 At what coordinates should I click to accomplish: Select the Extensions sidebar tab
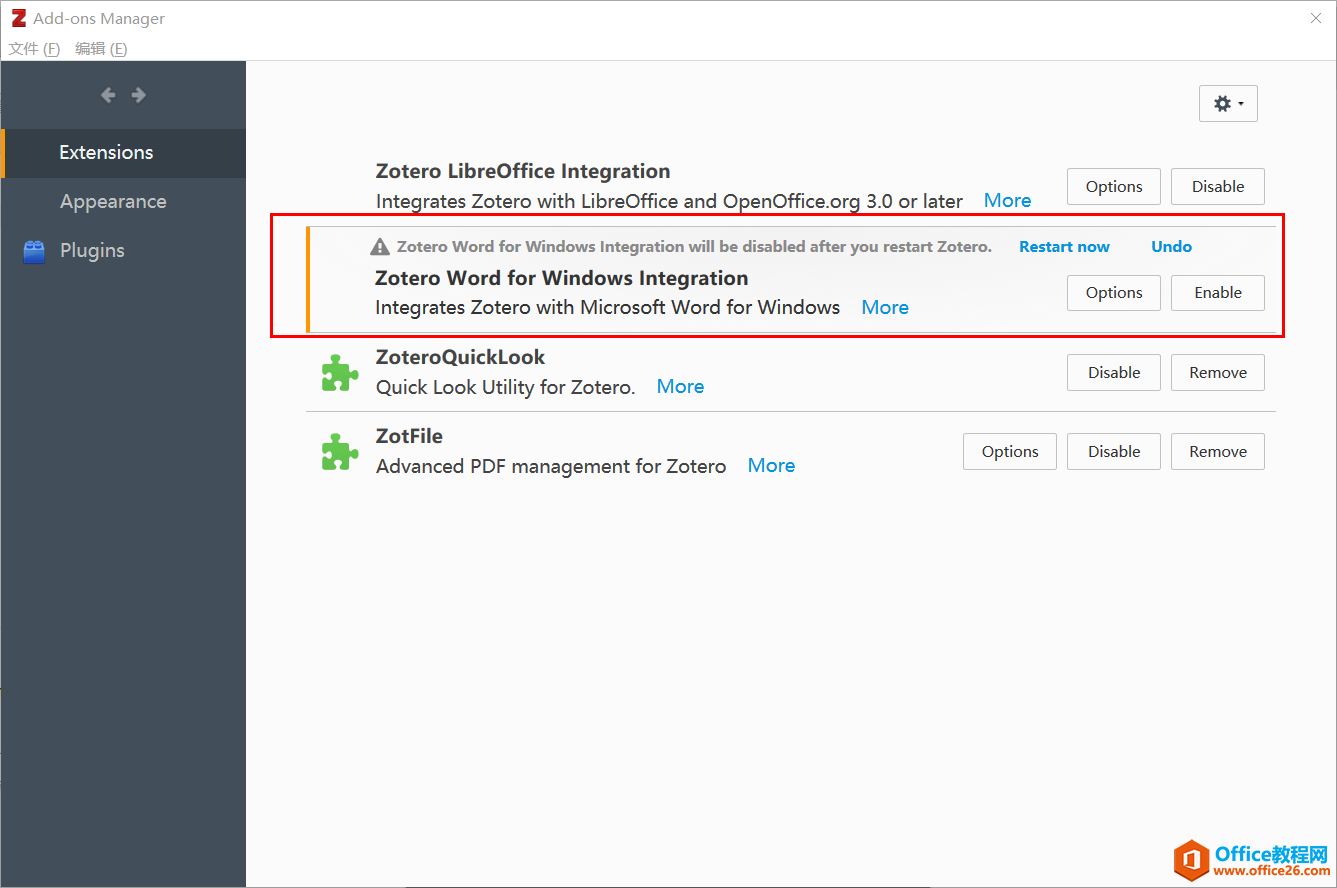tap(124, 153)
